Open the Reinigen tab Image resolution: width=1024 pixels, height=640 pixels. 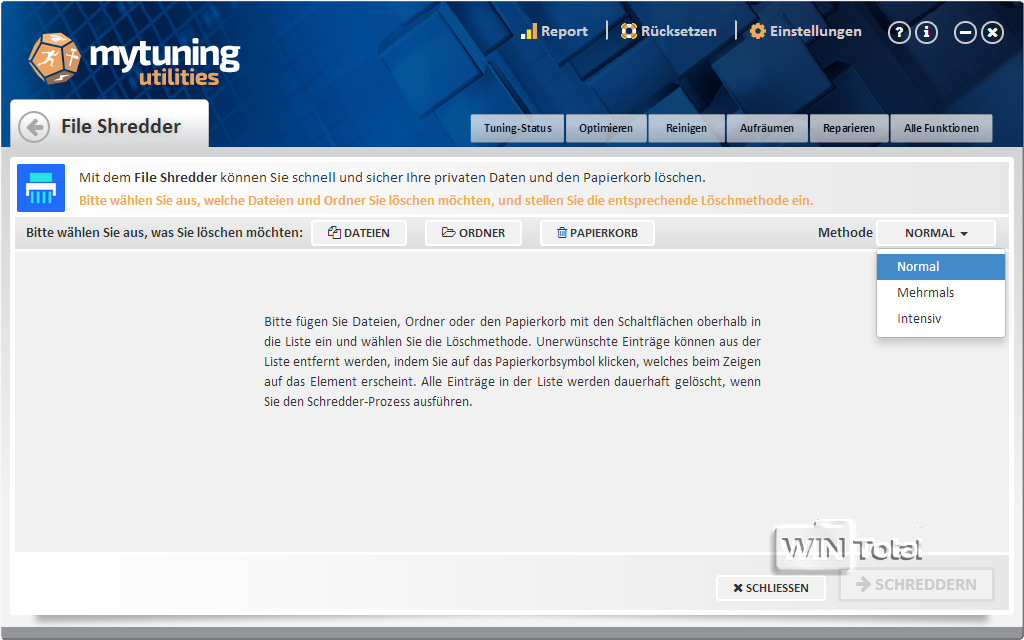686,128
